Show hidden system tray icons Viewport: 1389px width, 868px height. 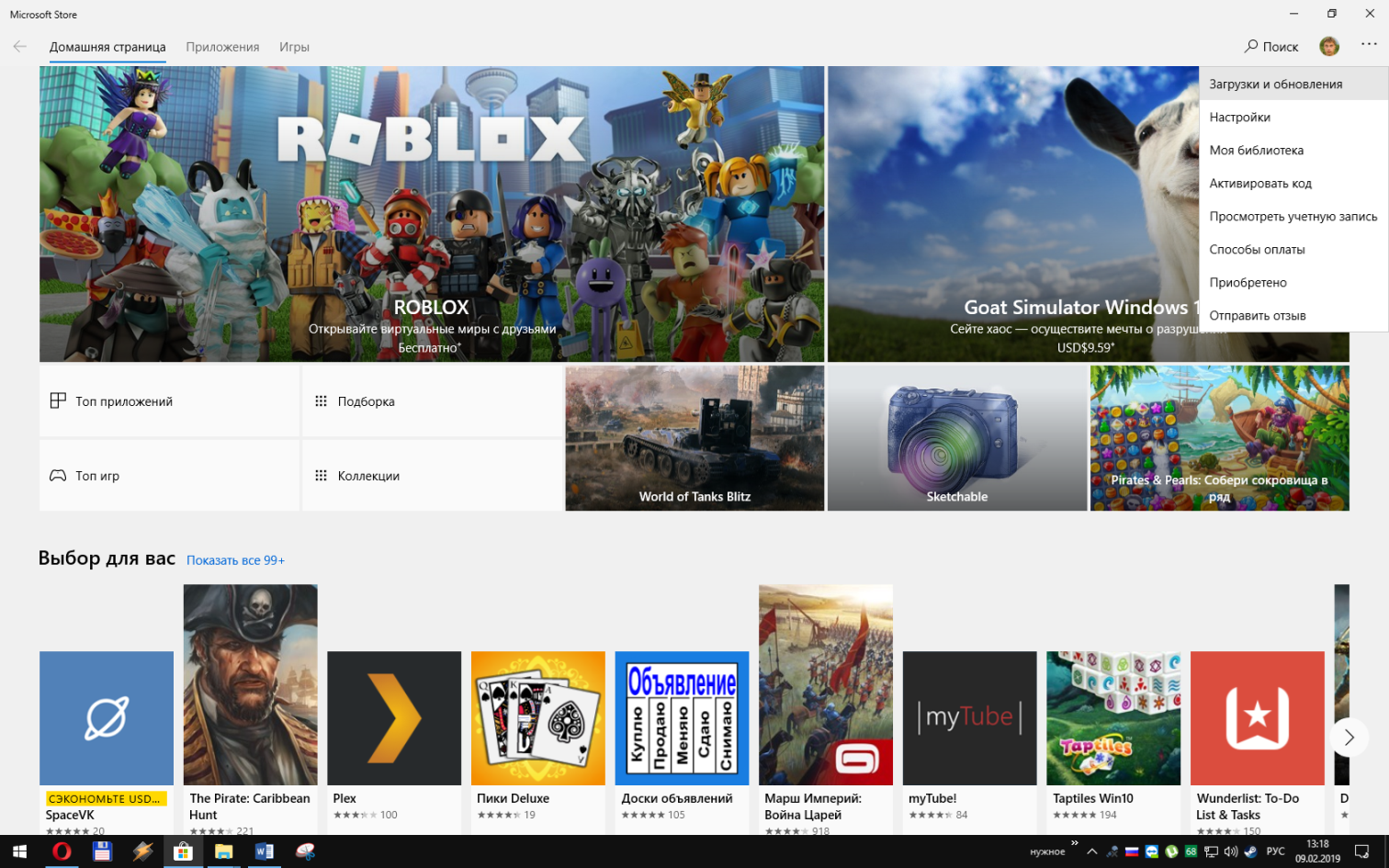1092,851
